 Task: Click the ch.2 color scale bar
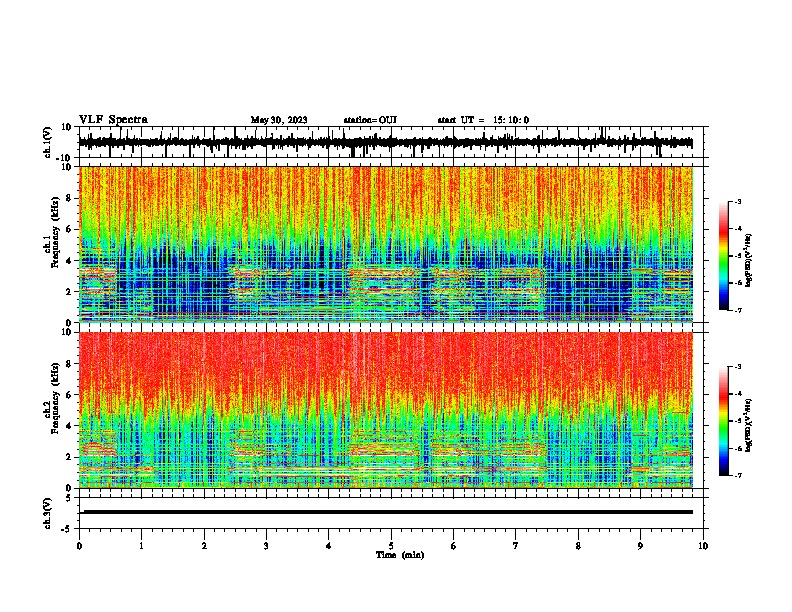click(x=724, y=421)
